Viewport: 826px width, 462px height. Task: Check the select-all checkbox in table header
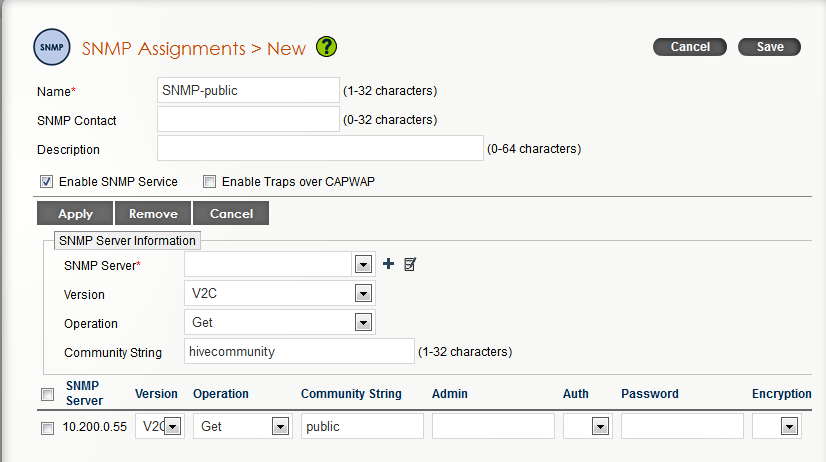coord(47,394)
